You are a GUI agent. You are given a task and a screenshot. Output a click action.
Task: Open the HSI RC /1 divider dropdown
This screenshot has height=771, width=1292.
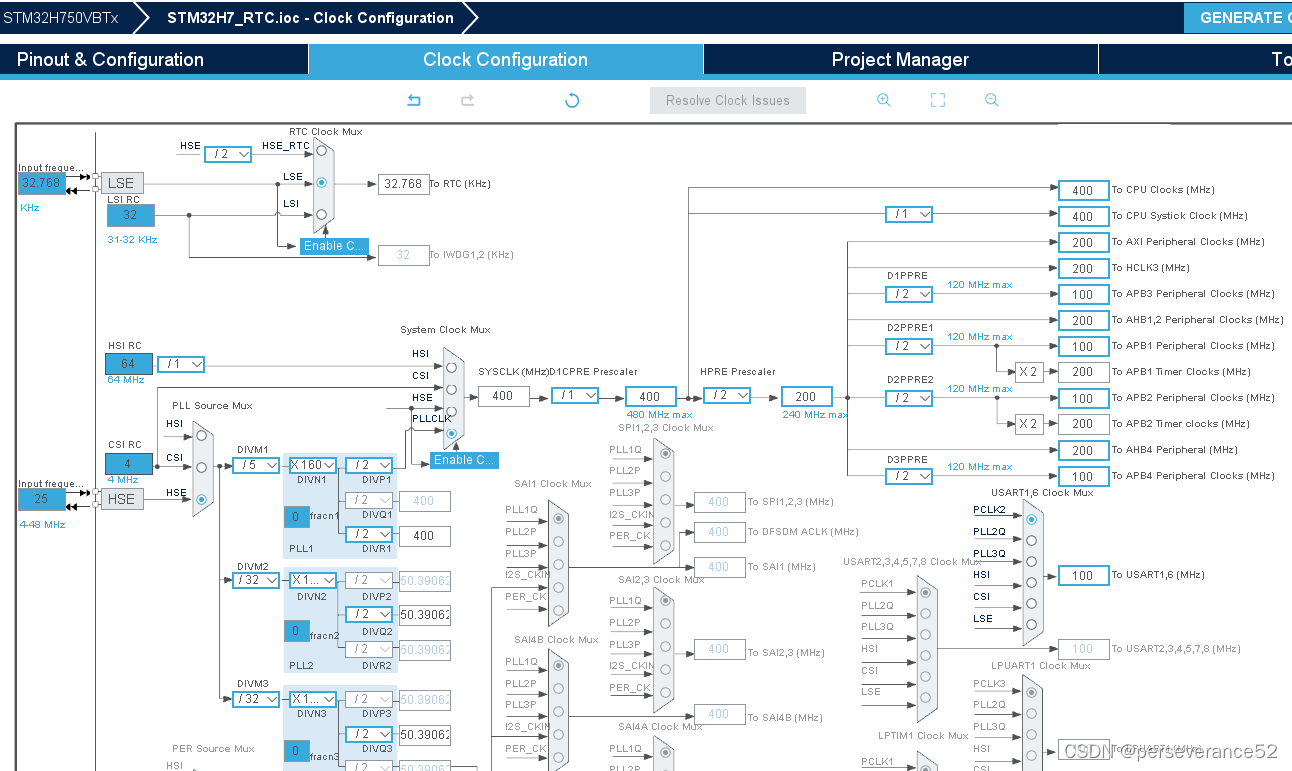pyautogui.click(x=181, y=364)
